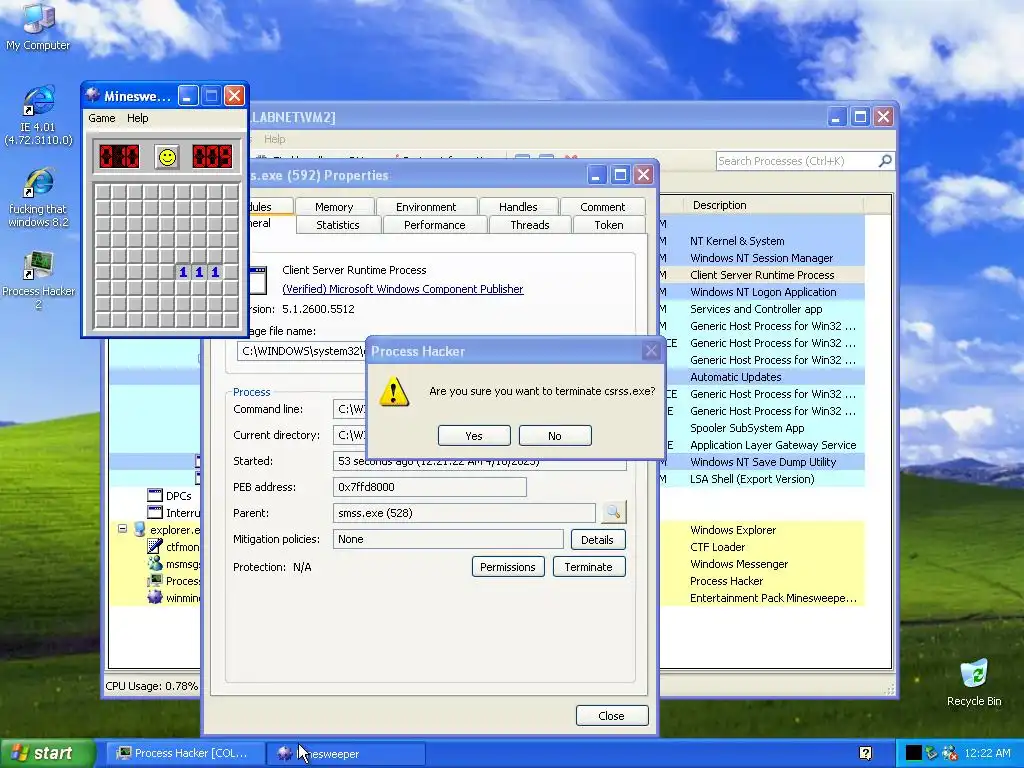Open the IE 4.01 desktop shortcut

pyautogui.click(x=38, y=116)
